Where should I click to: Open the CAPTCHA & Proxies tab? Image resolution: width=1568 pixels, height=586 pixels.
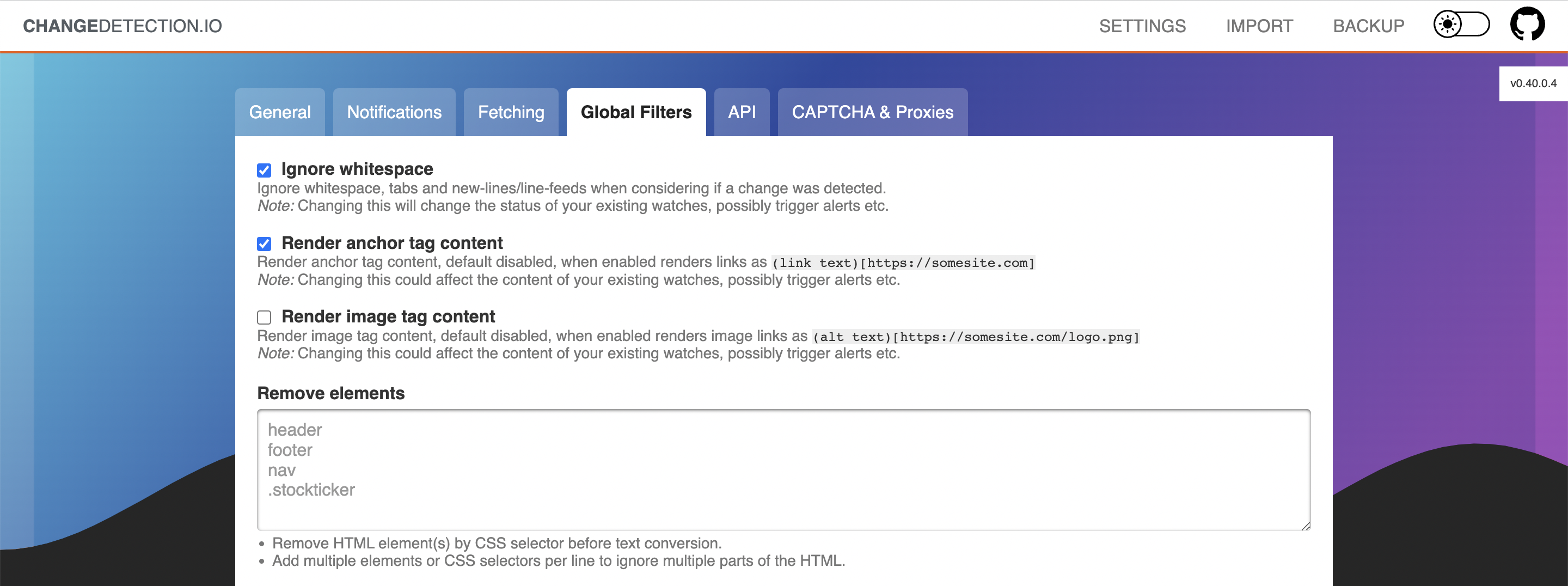872,112
